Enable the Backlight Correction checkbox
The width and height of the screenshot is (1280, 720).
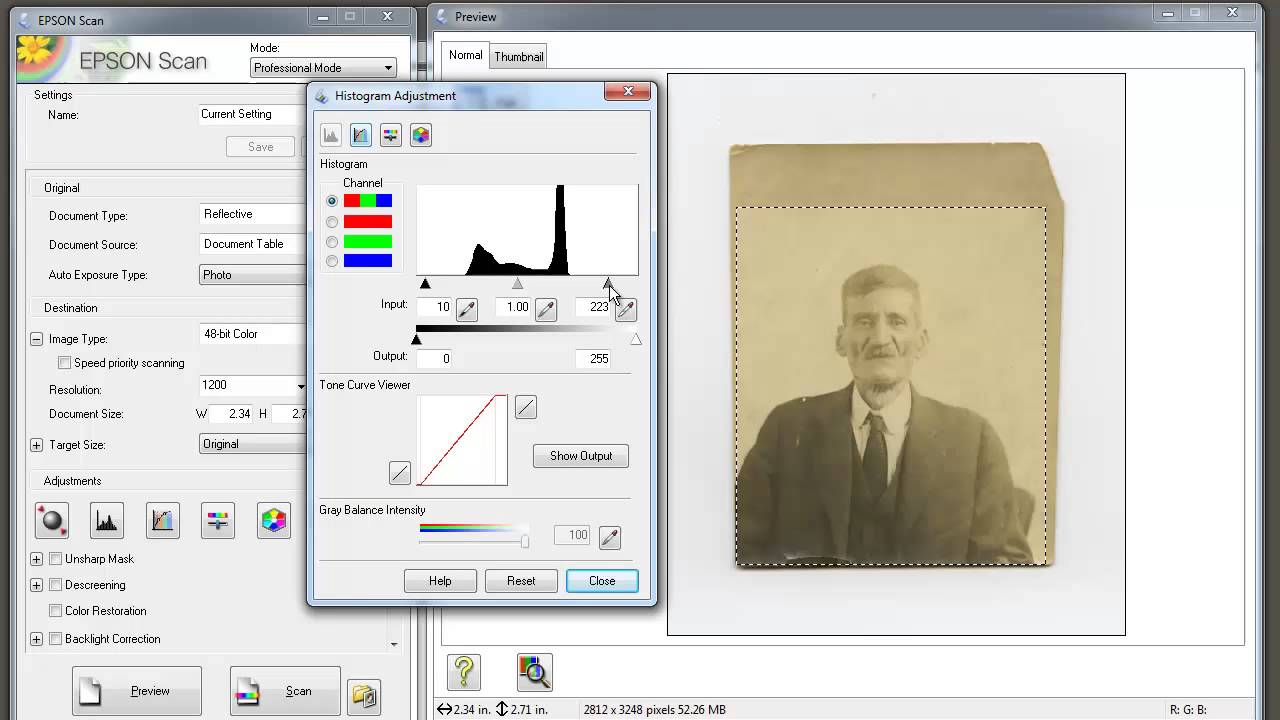(56, 639)
